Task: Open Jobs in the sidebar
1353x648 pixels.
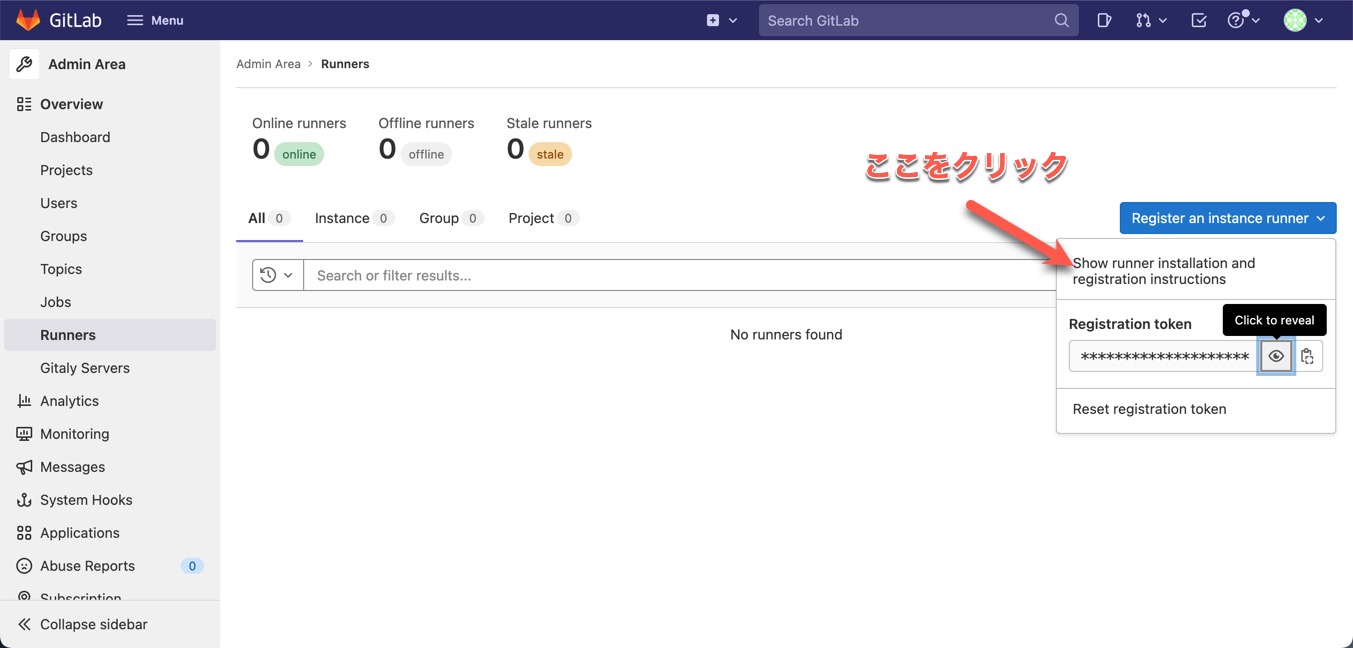Action: [x=55, y=302]
